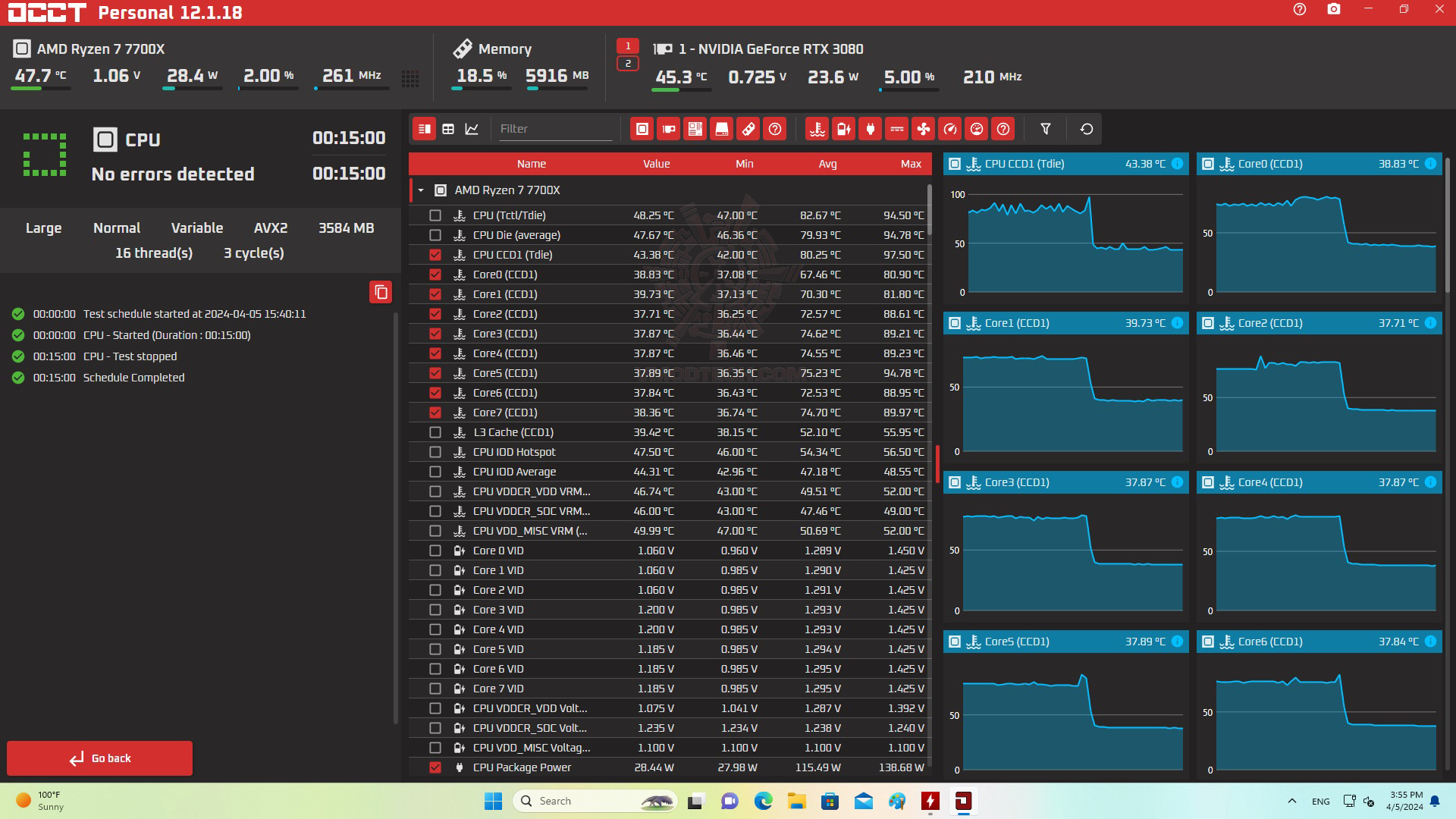Uncheck the Core3 (CCD1) checkbox
The image size is (1456, 819).
tap(435, 334)
